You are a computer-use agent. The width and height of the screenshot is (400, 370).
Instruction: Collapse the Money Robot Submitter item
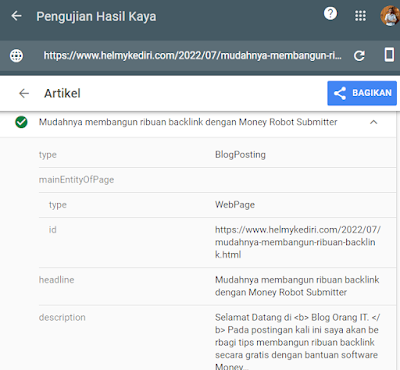click(x=374, y=122)
